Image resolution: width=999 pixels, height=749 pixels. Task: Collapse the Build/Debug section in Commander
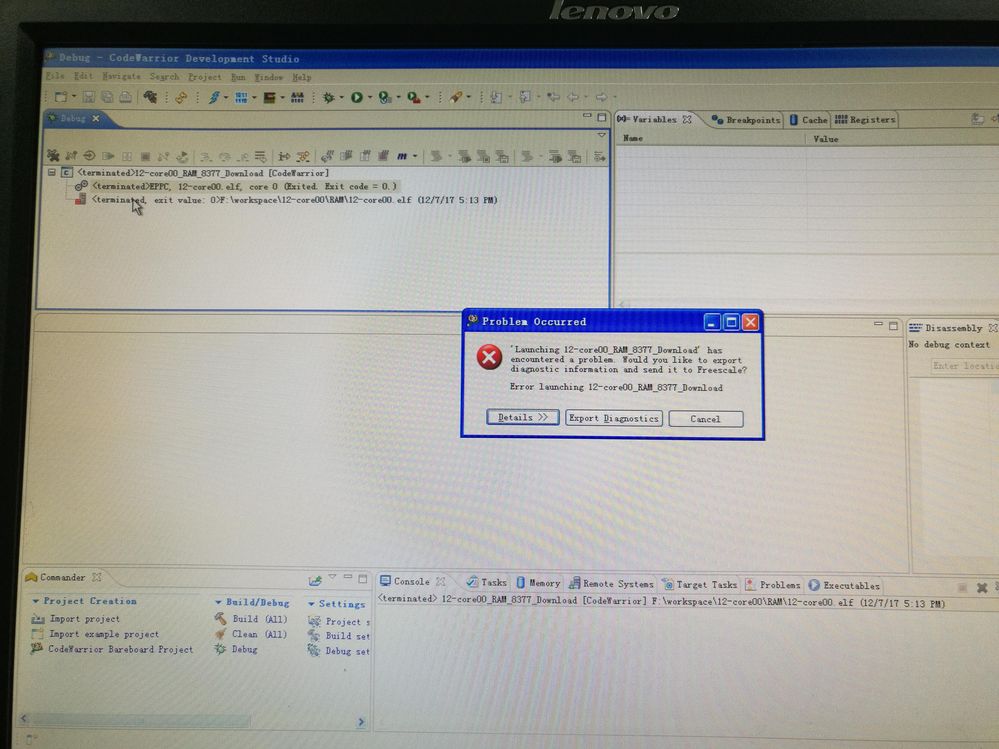[x=218, y=602]
